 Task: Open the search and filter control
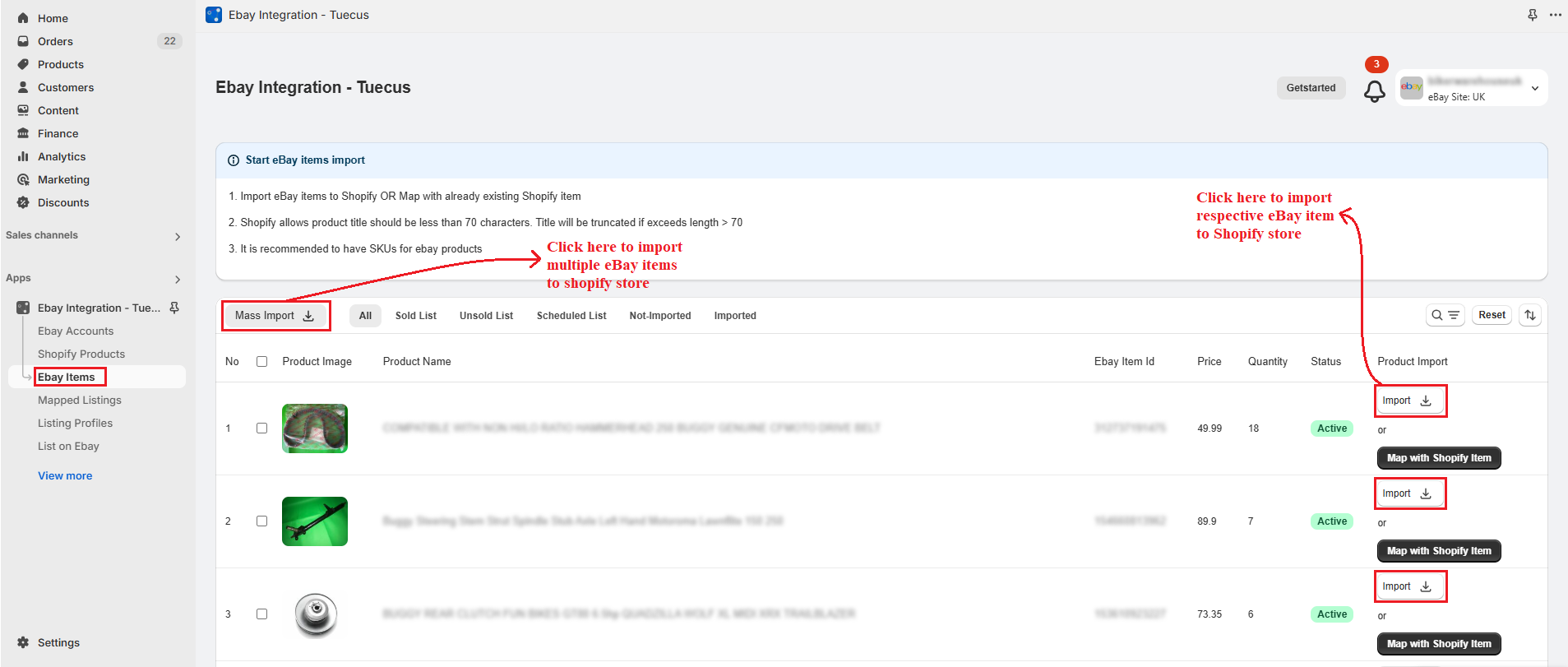click(x=1445, y=315)
